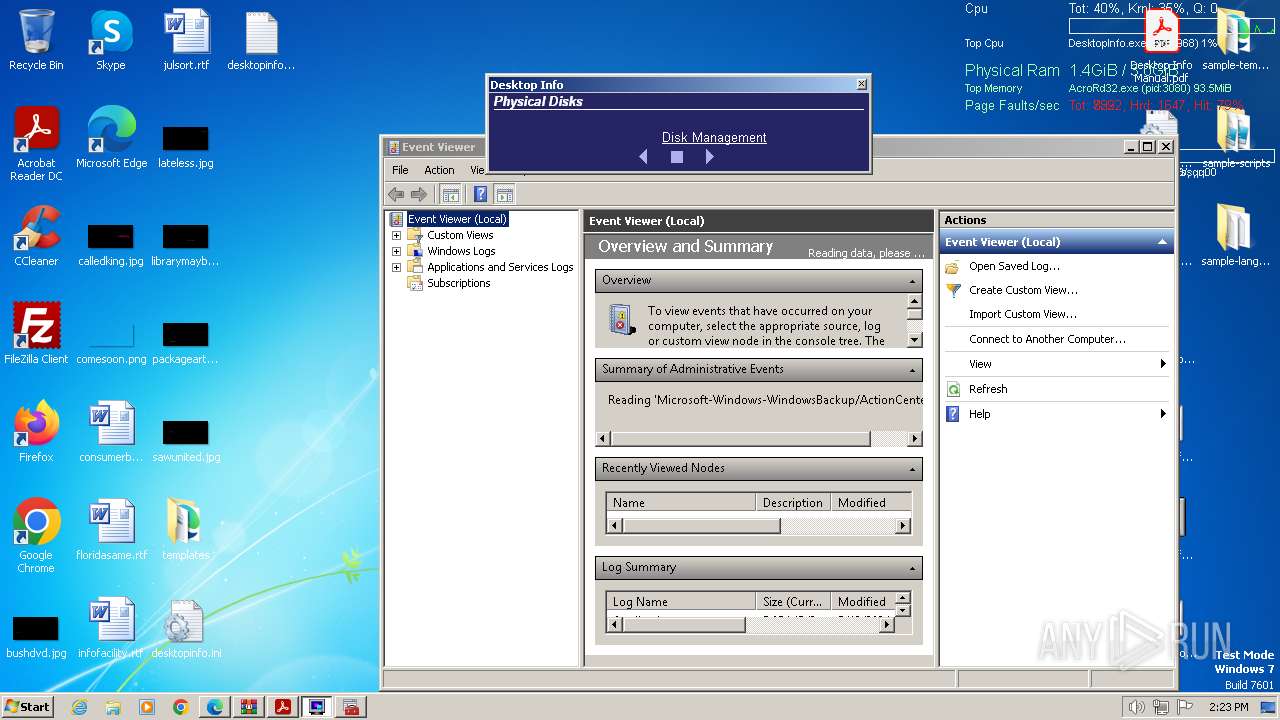This screenshot has height=720, width=1280.
Task: Collapse the Recently Viewed Nodes section
Action: [x=913, y=469]
